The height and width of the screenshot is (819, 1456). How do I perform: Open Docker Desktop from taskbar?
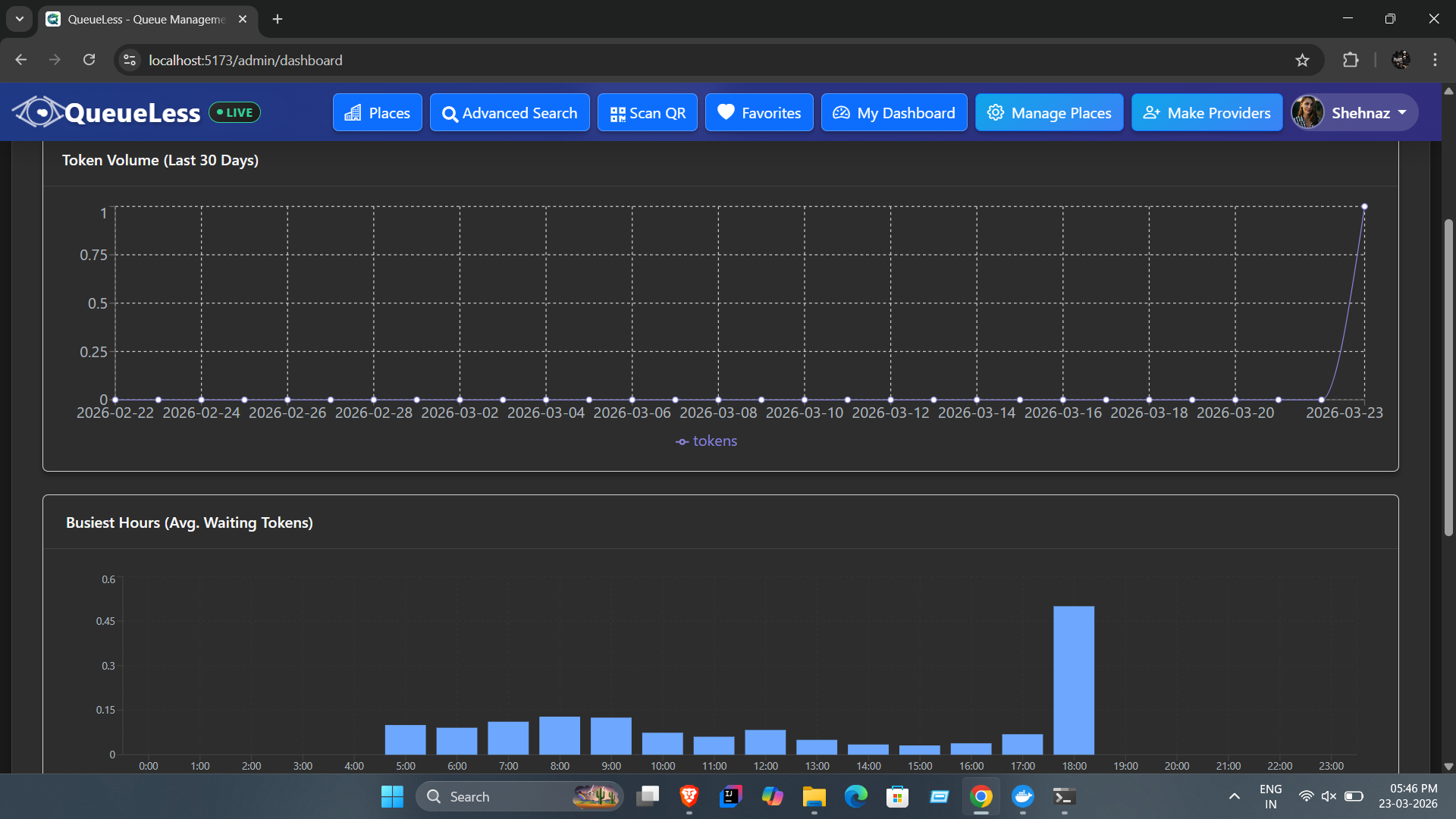pos(1022,796)
